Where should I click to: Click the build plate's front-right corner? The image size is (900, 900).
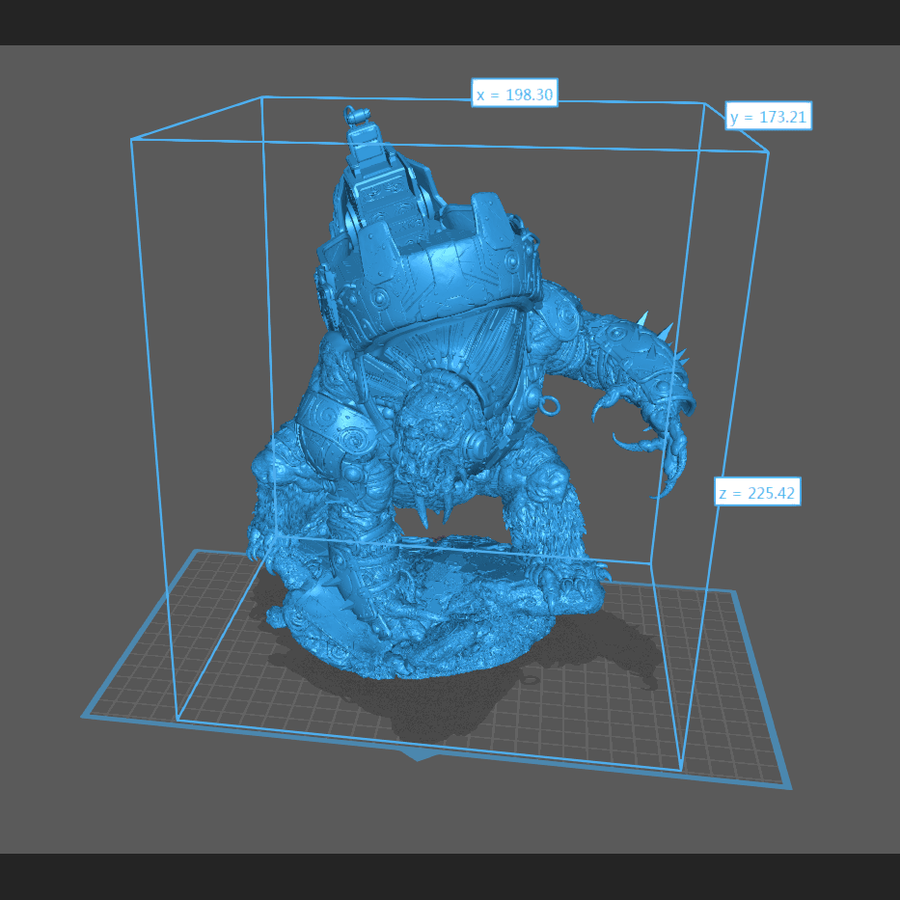pos(789,786)
